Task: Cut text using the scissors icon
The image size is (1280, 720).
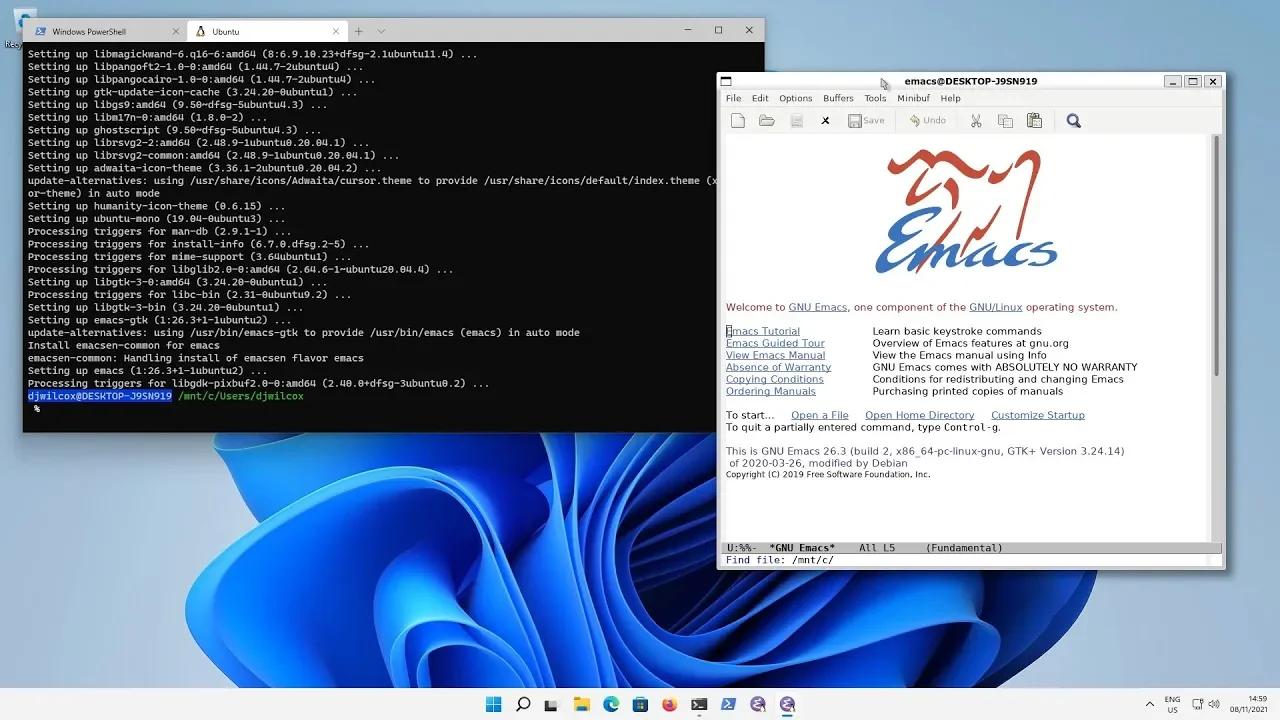Action: click(x=975, y=120)
